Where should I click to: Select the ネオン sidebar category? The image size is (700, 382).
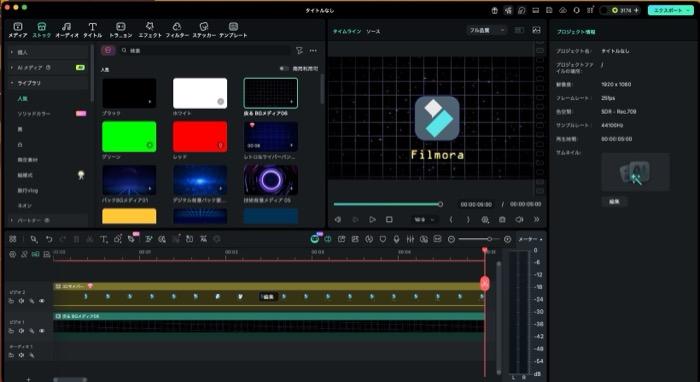coord(24,206)
